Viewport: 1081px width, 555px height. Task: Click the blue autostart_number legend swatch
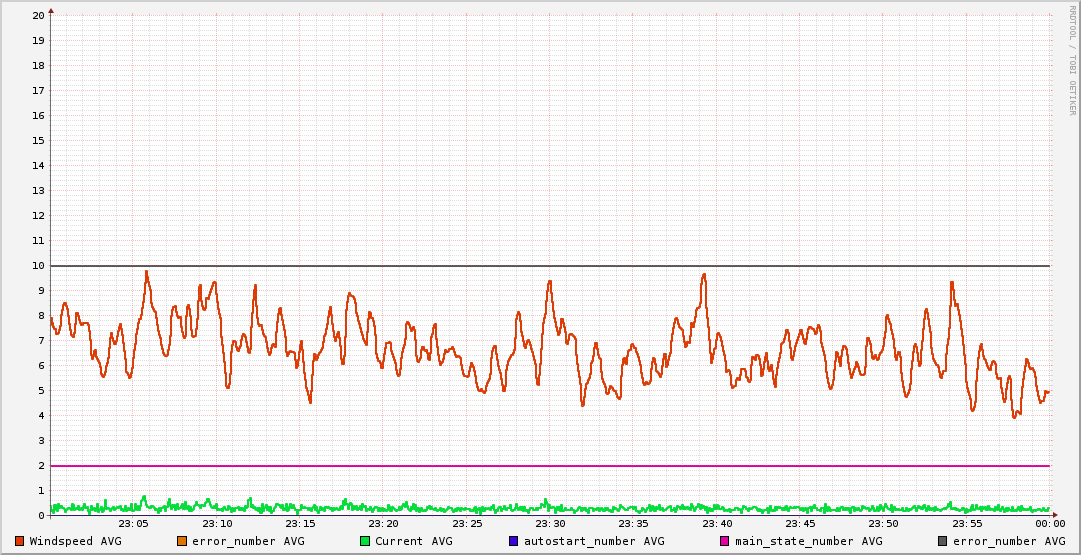514,541
